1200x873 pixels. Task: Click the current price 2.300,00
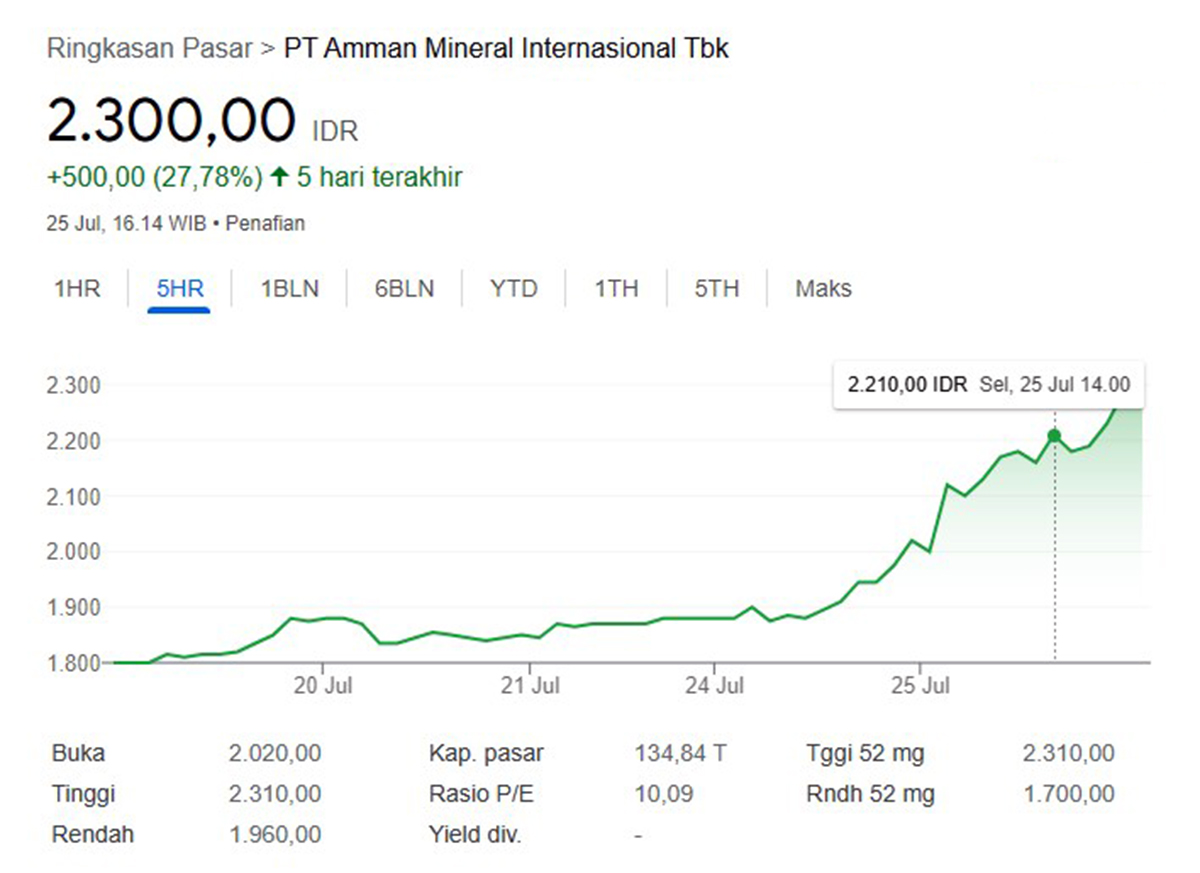pos(171,119)
